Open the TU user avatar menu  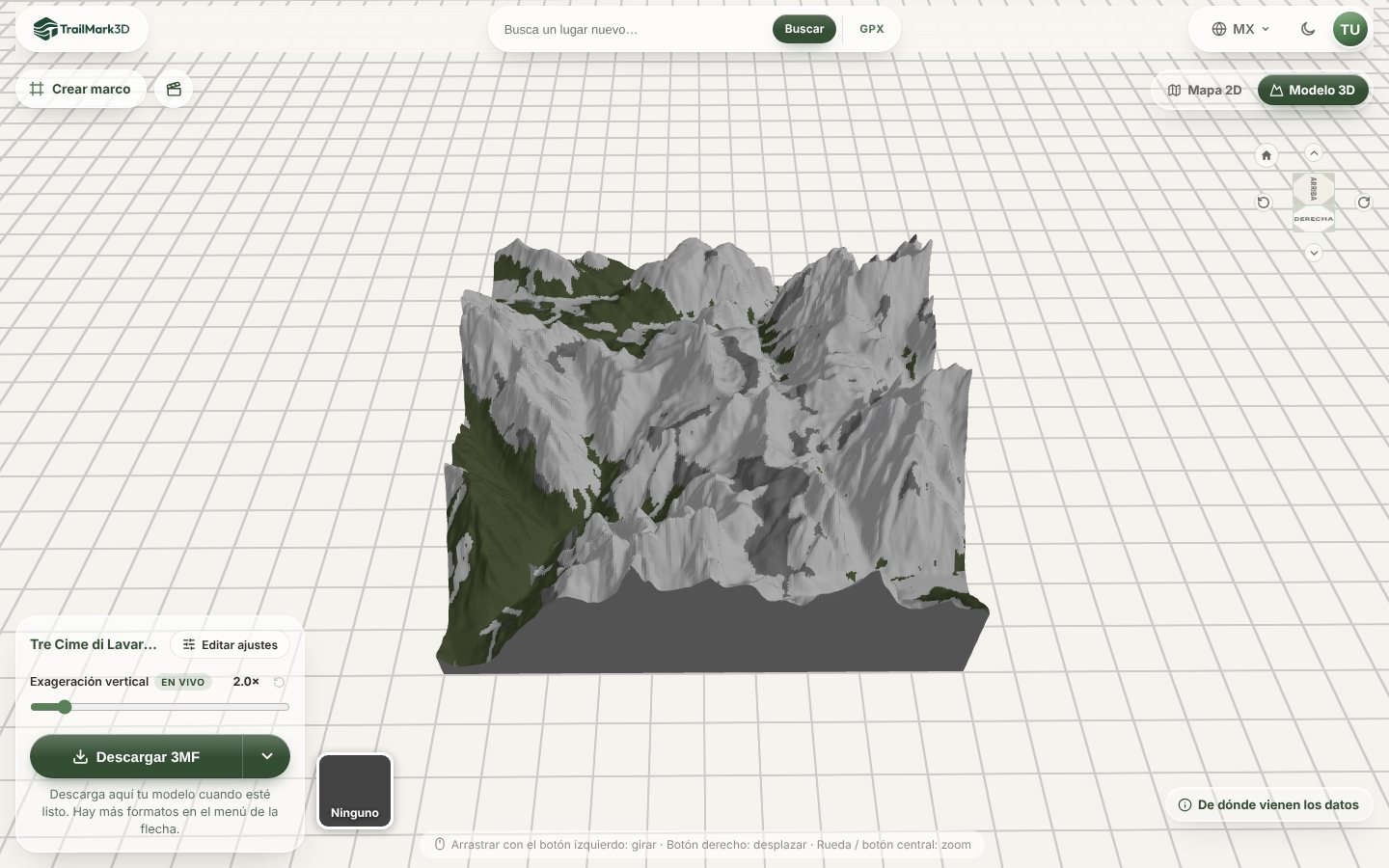[x=1350, y=29]
